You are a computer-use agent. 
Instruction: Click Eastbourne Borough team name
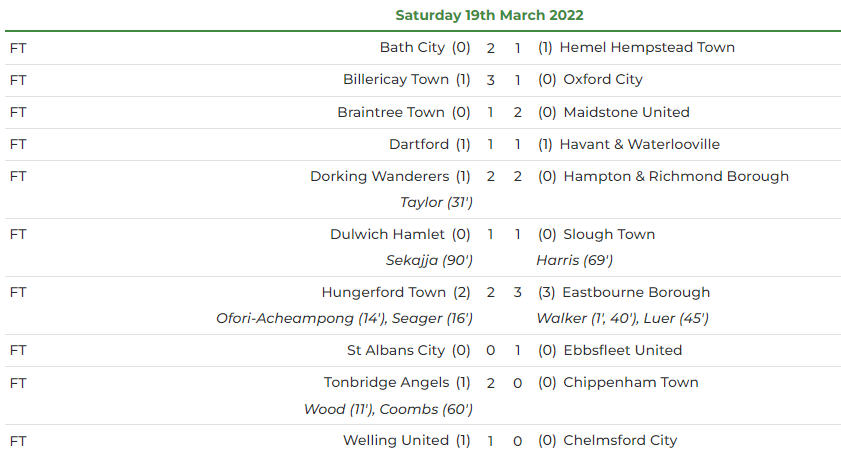[636, 292]
